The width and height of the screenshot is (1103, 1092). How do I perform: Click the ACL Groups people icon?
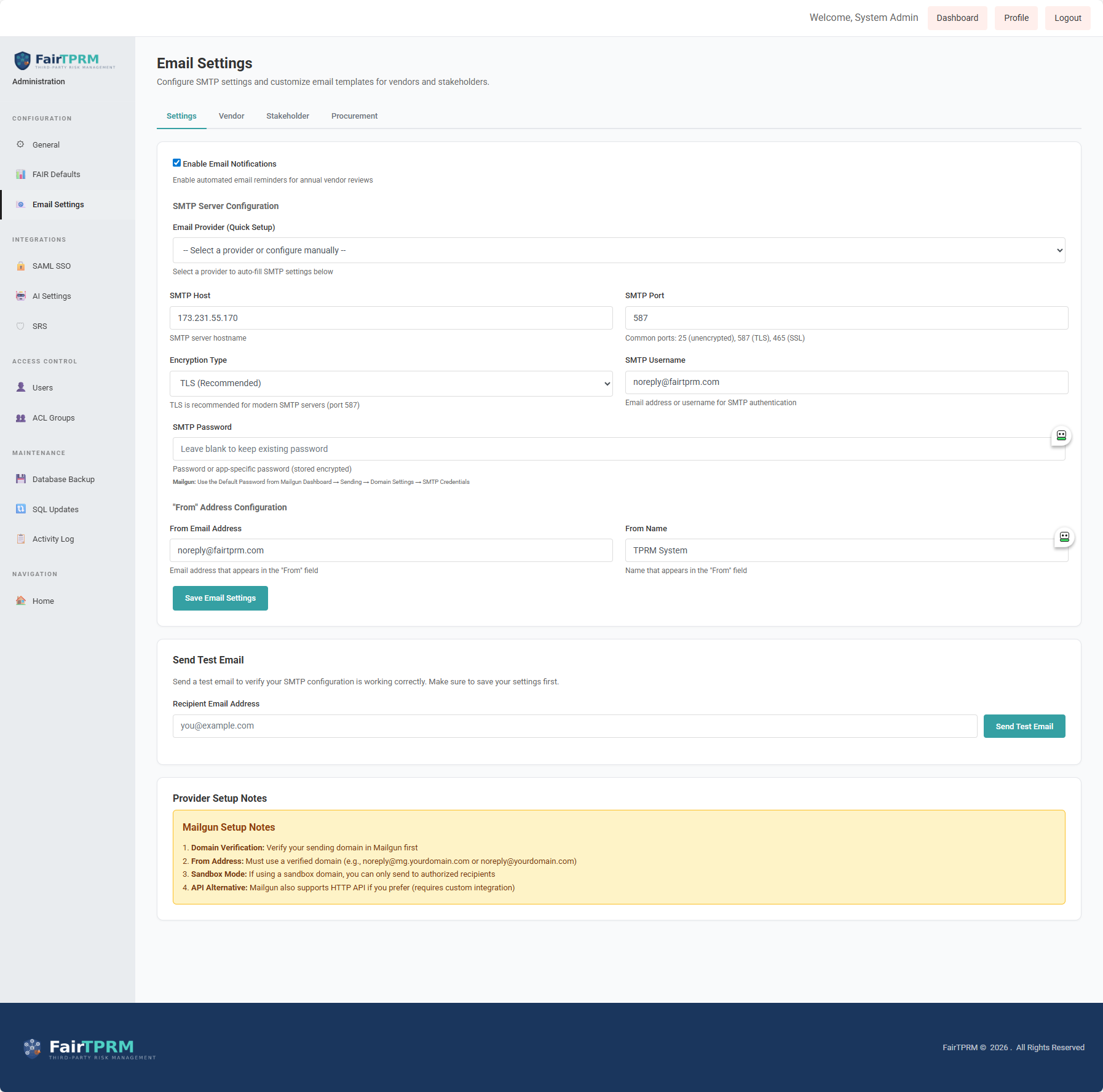click(x=20, y=418)
